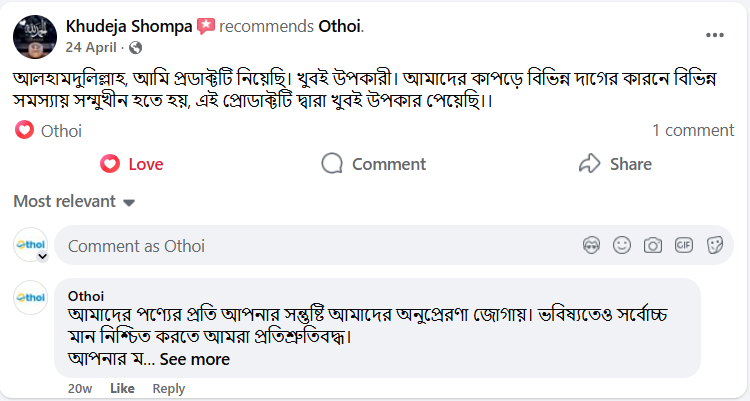Attach a photo using camera icon
This screenshot has height=401, width=750.
click(653, 244)
